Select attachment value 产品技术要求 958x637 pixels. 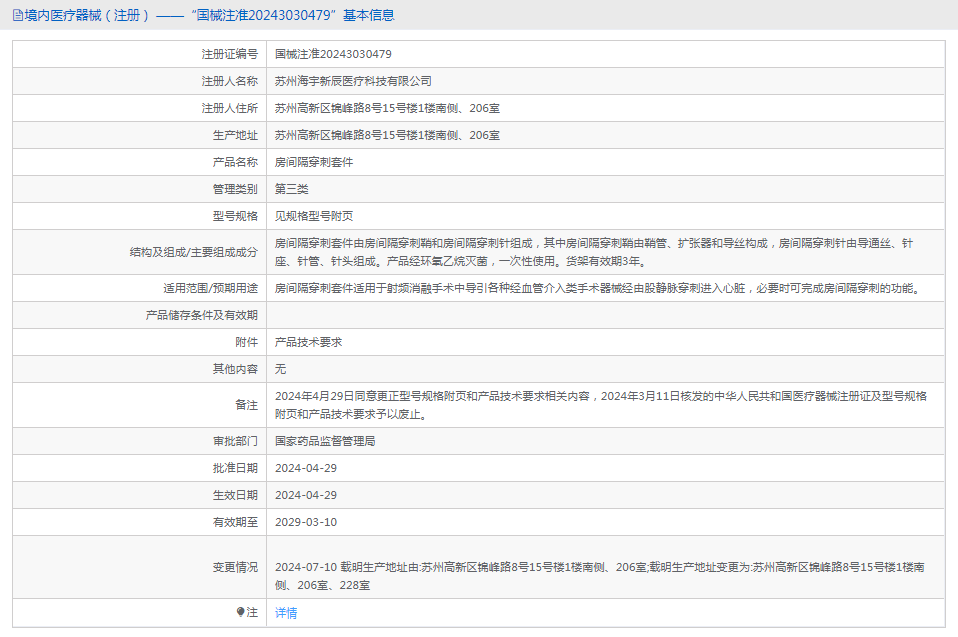(x=309, y=342)
